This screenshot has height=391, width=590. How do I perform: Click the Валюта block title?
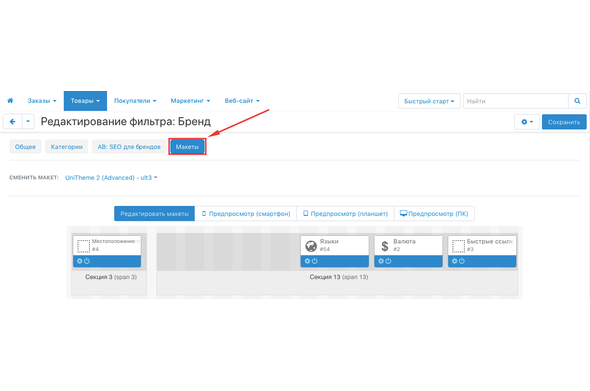point(404,241)
